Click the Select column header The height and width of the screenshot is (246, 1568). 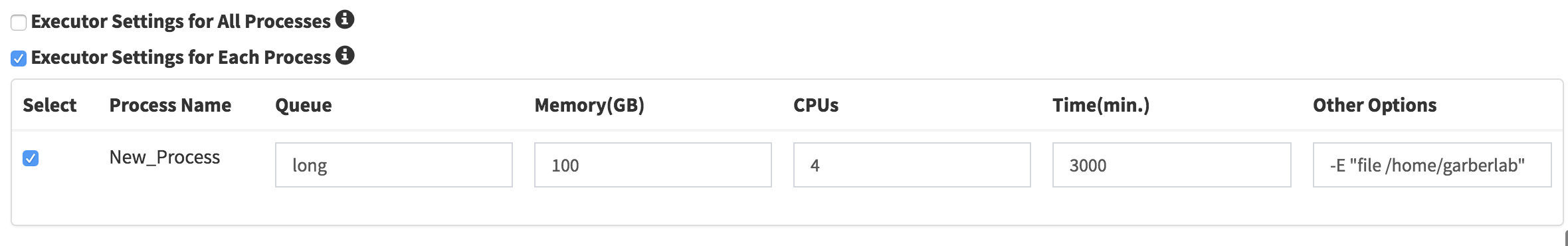click(x=50, y=105)
